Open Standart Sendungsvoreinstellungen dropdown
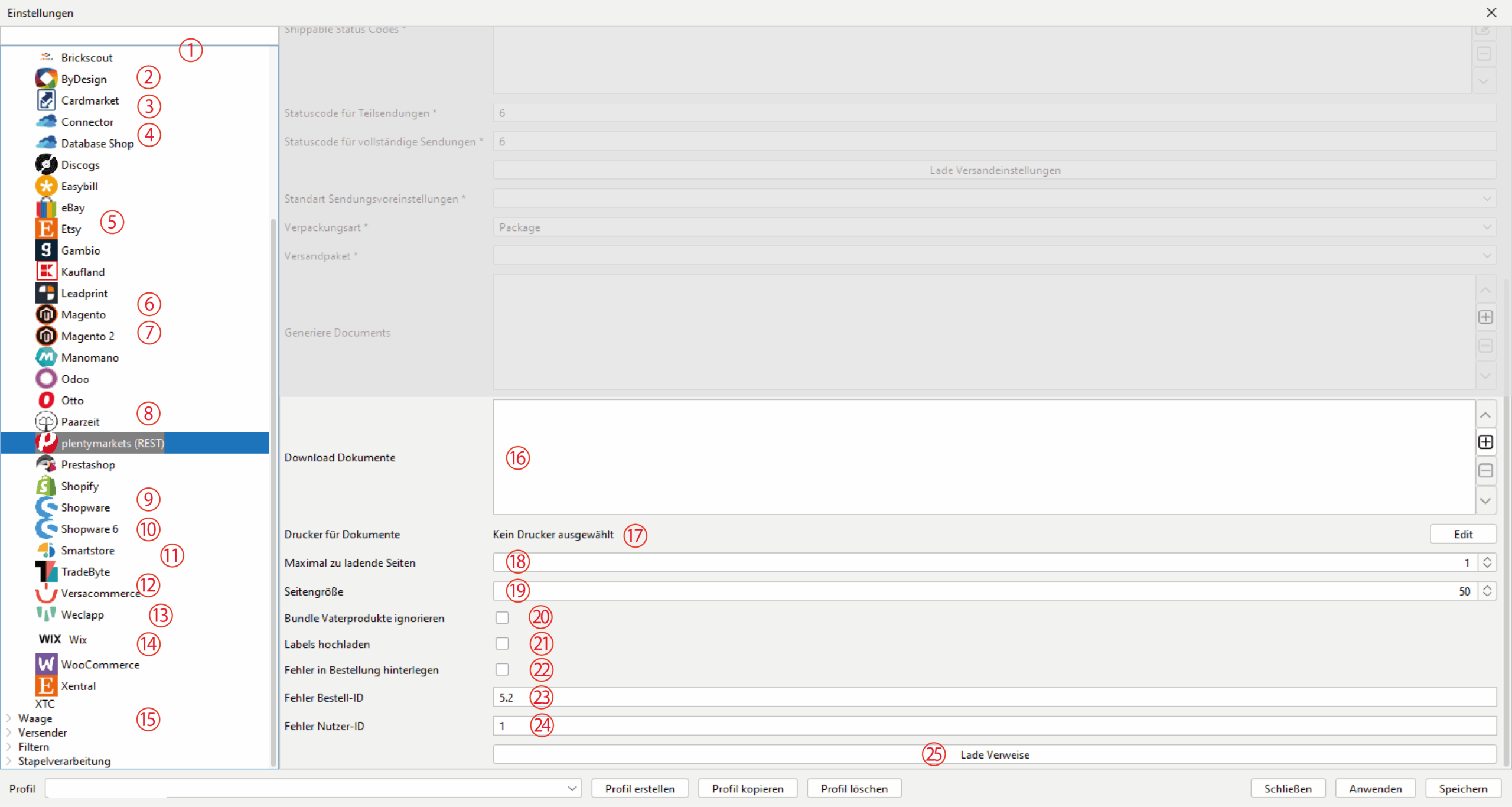The image size is (1512, 807). point(995,199)
